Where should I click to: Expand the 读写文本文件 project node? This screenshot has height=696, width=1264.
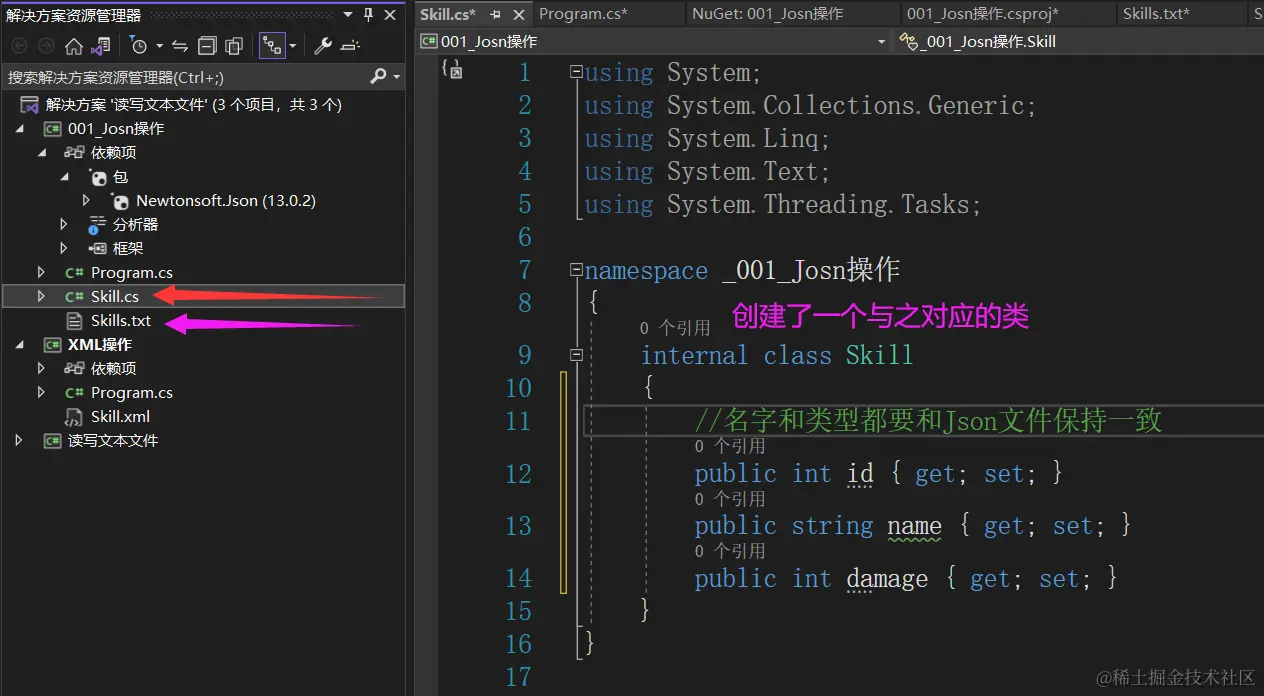click(18, 440)
